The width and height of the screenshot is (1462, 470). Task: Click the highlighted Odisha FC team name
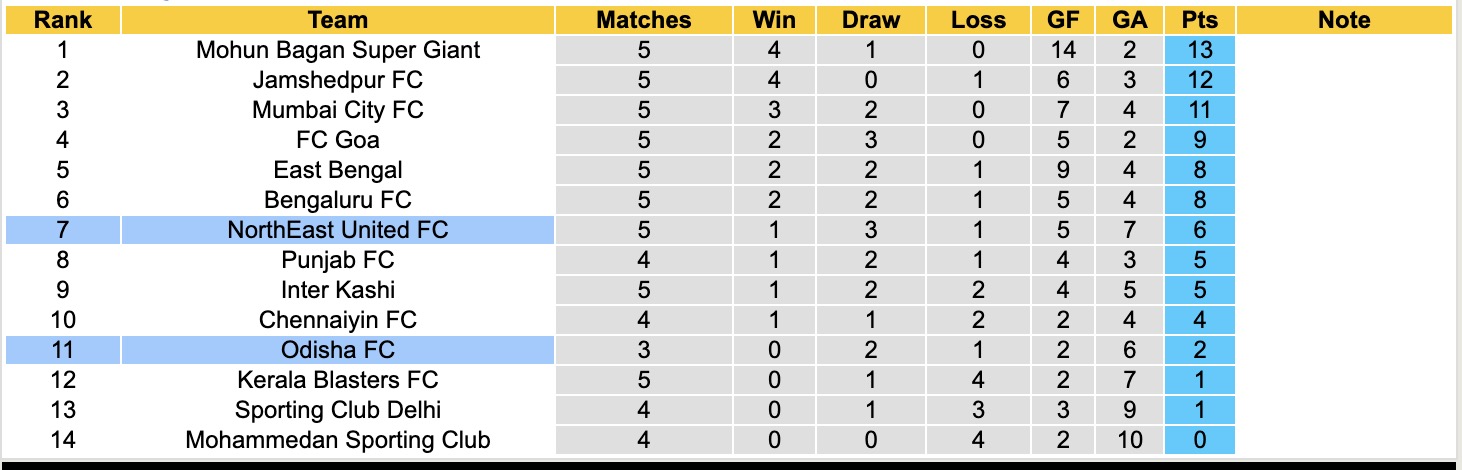point(338,350)
